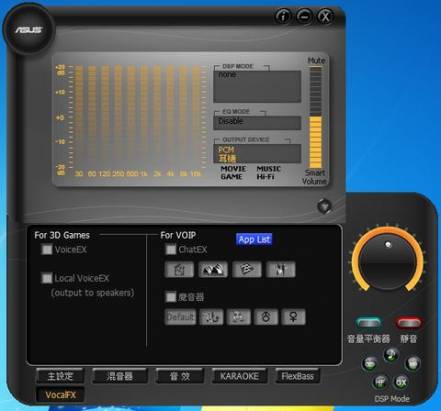
Task: Toggle the green 音量平衡器 Smart Volume switch
Action: click(369, 323)
